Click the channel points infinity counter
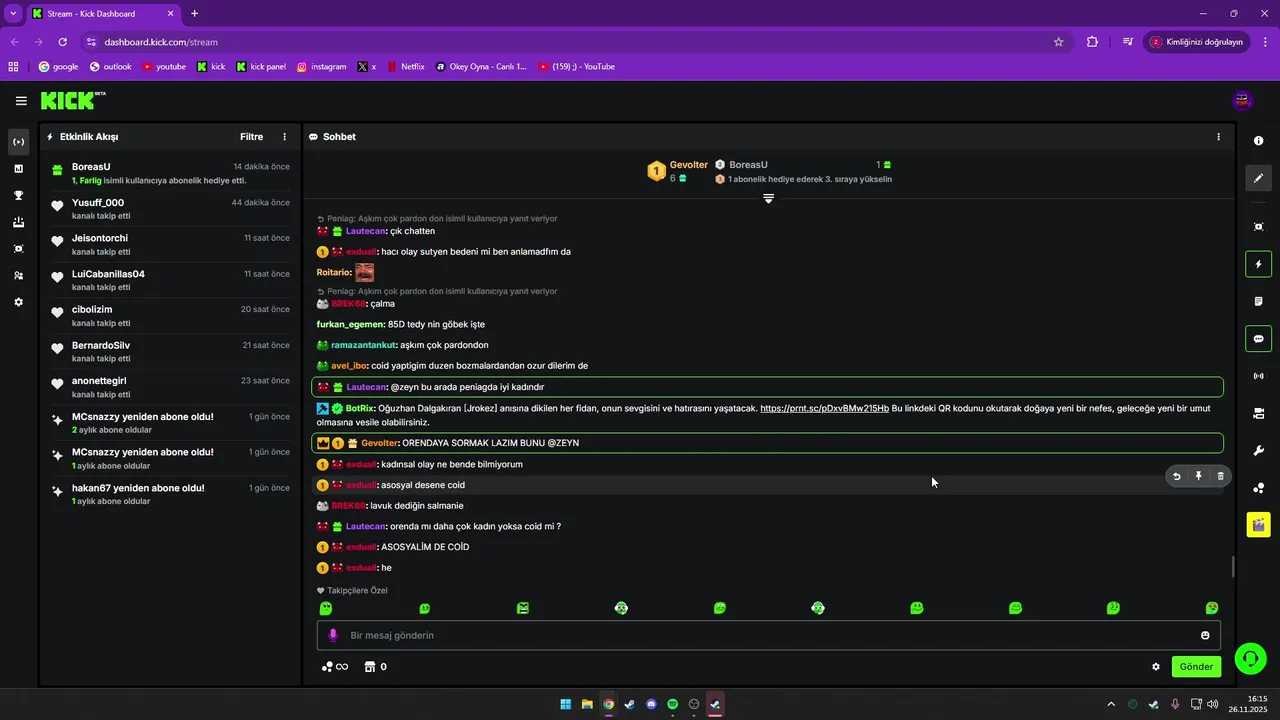Image resolution: width=1280 pixels, height=720 pixels. 335,667
